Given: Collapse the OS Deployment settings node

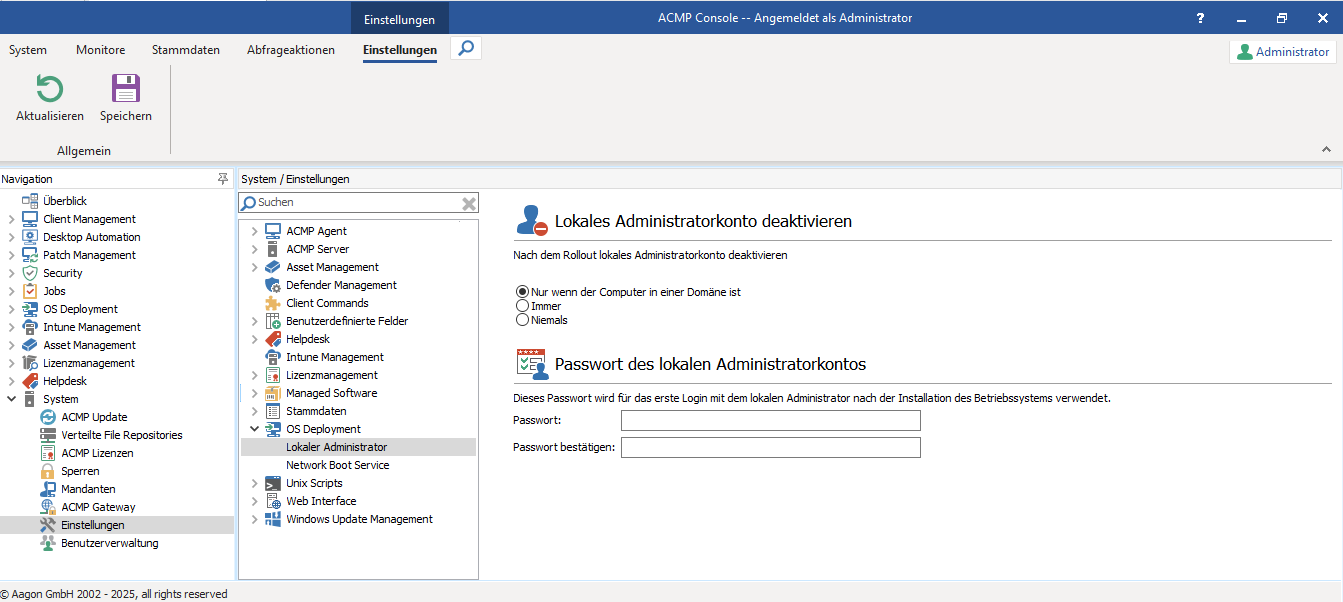Looking at the screenshot, I should tap(256, 429).
